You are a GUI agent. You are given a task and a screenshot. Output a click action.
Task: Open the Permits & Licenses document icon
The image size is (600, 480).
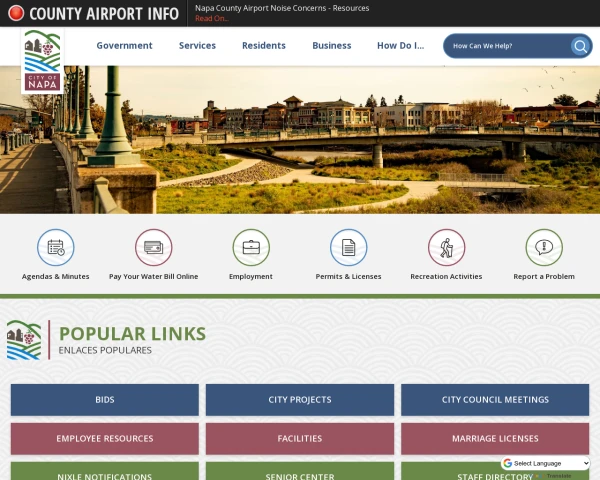(x=348, y=247)
